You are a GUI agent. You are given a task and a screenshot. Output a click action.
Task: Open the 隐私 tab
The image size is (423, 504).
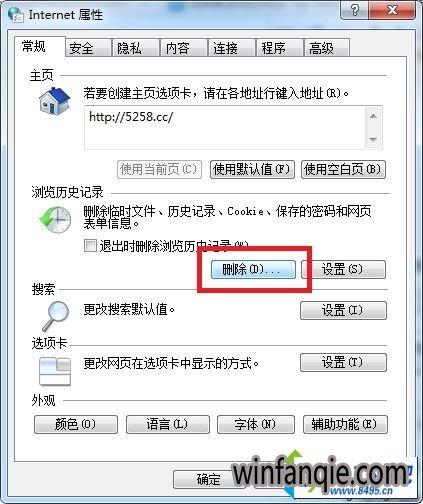(135, 48)
